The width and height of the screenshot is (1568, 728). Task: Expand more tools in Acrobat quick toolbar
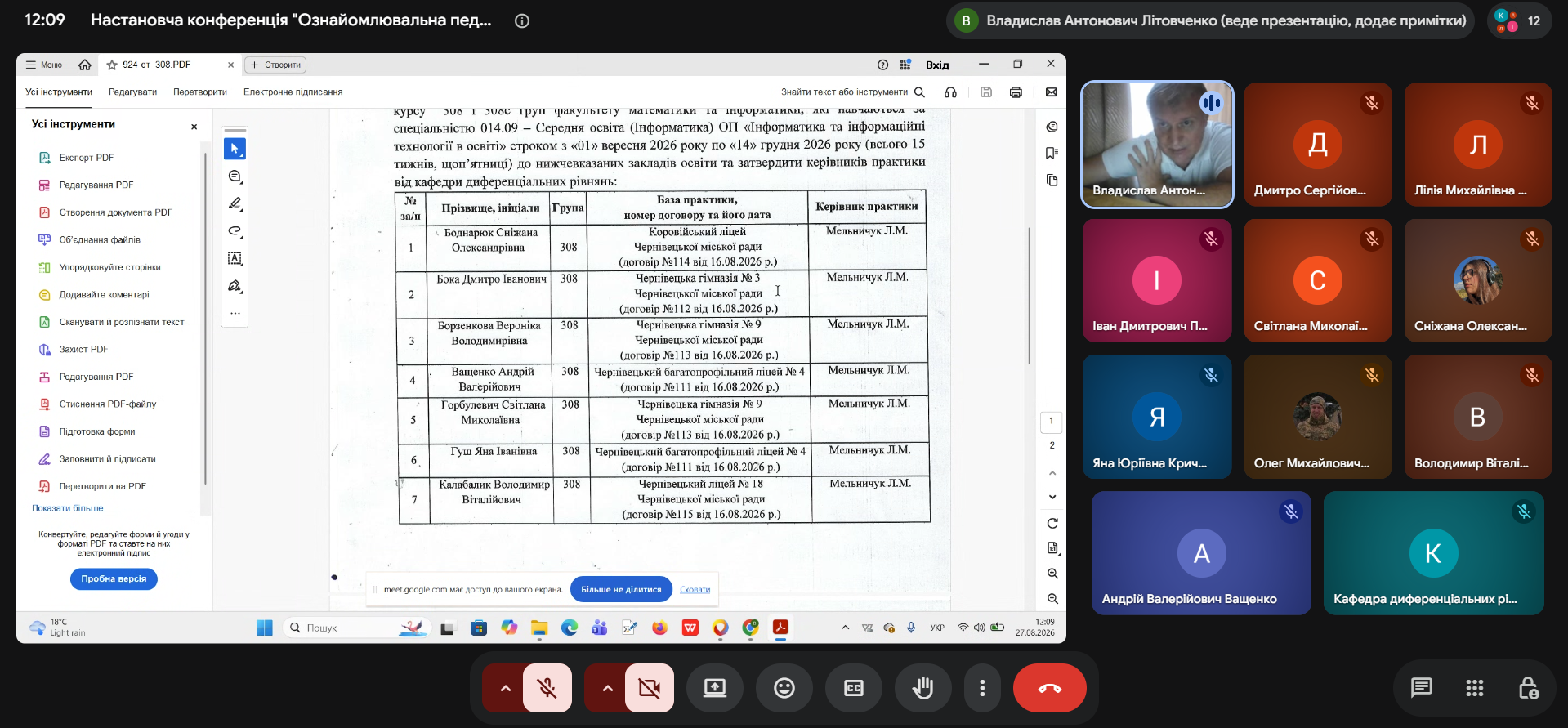coord(235,313)
